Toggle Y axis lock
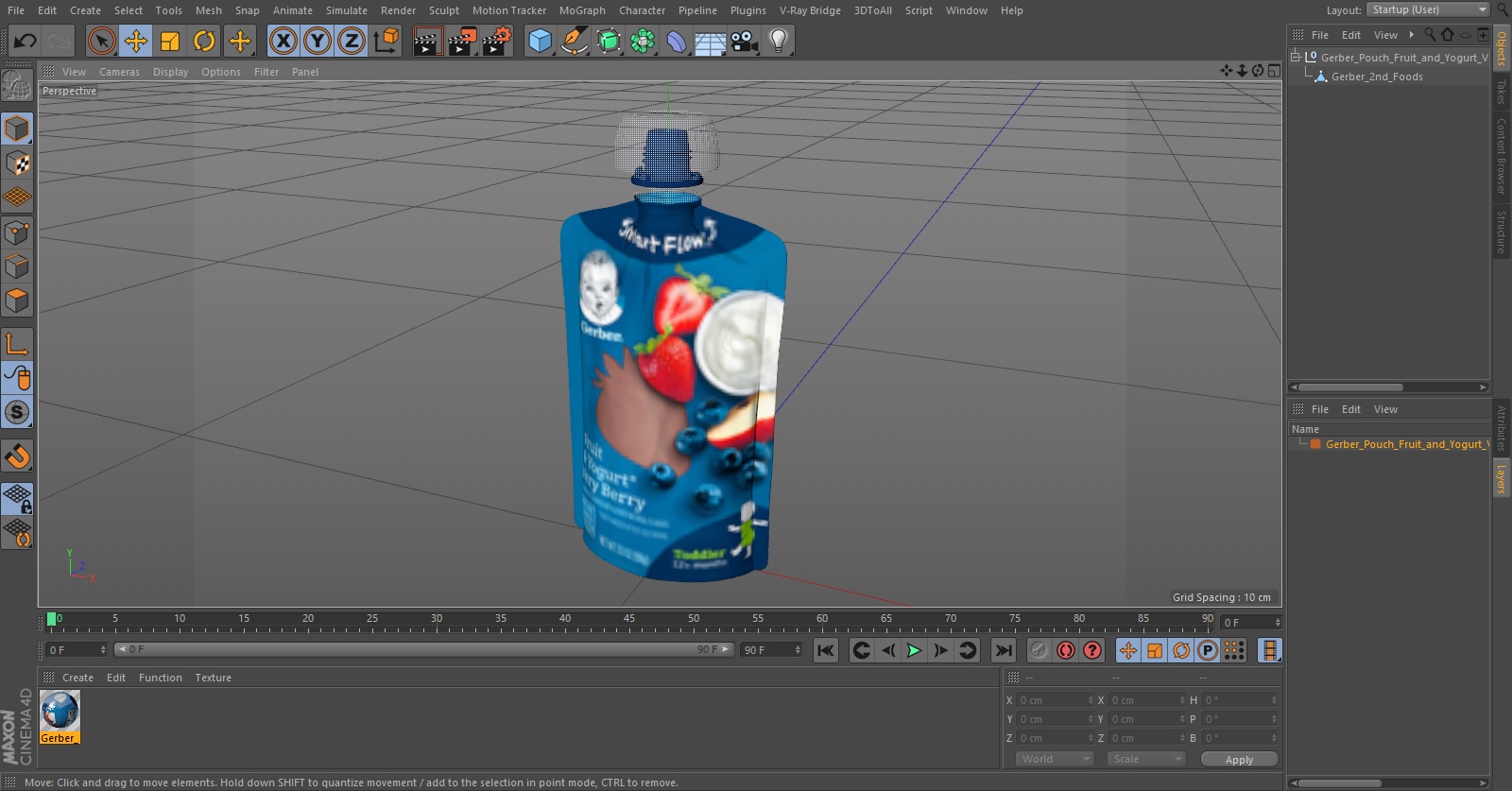 point(318,41)
